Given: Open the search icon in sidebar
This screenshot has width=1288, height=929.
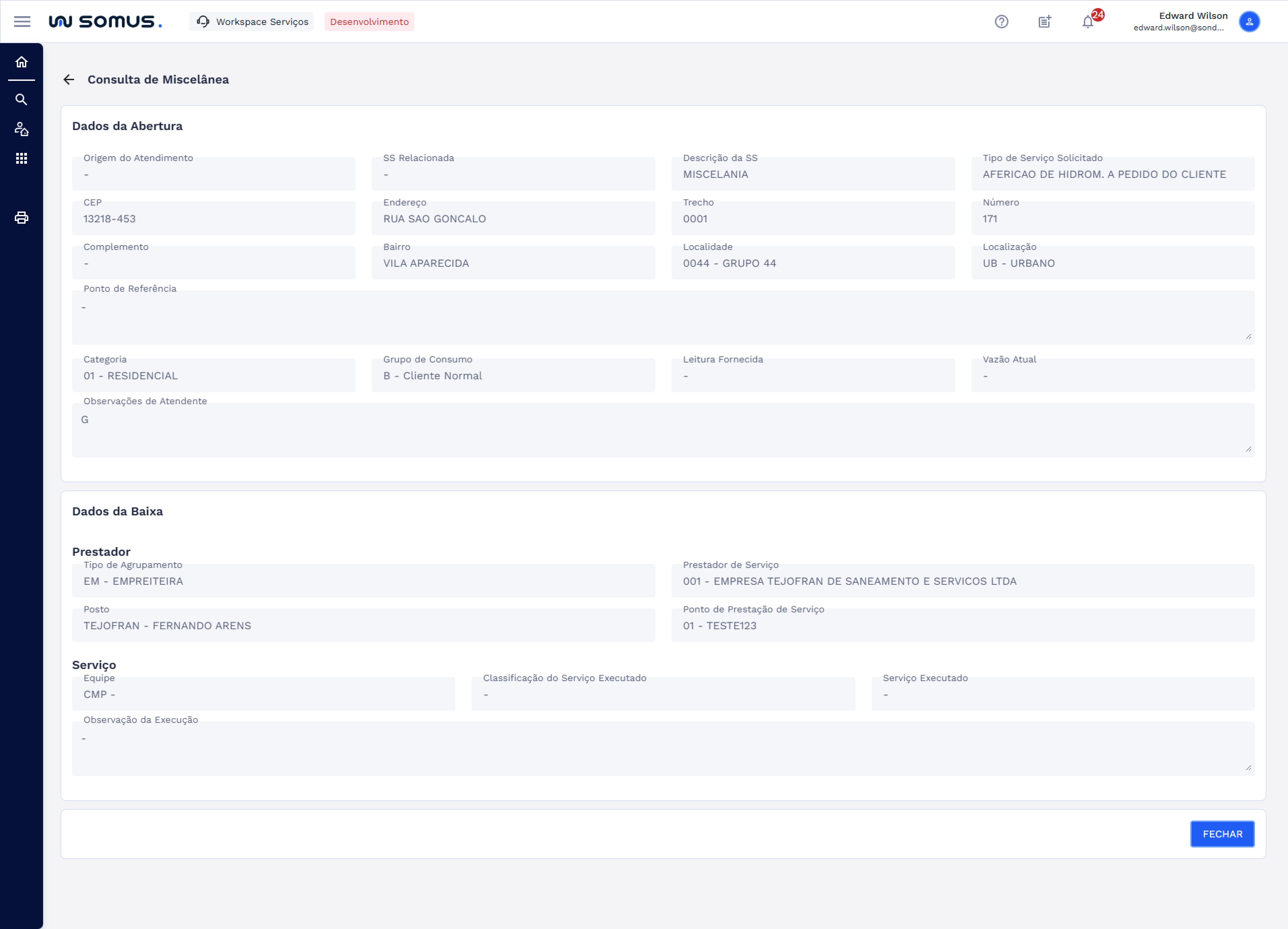Looking at the screenshot, I should pos(22,100).
